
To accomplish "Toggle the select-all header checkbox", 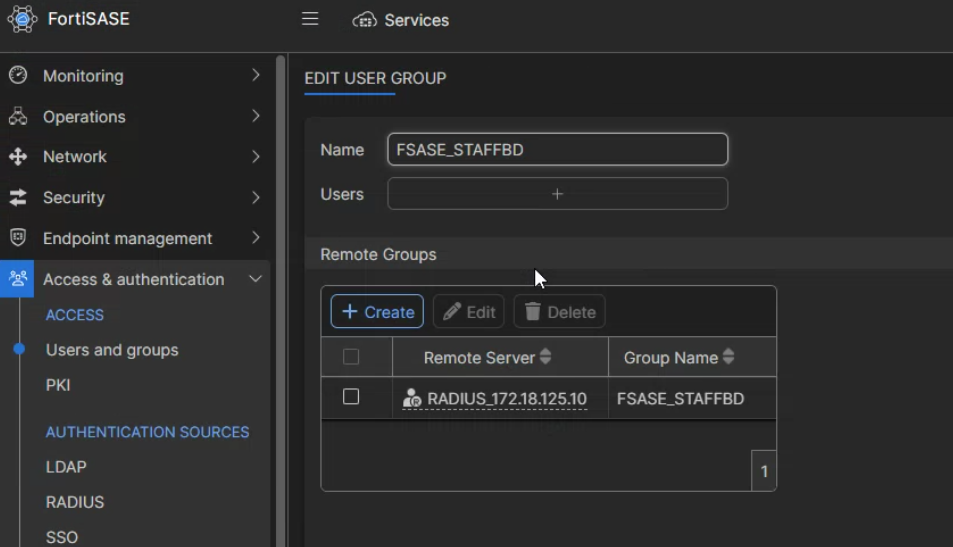I will click(351, 357).
